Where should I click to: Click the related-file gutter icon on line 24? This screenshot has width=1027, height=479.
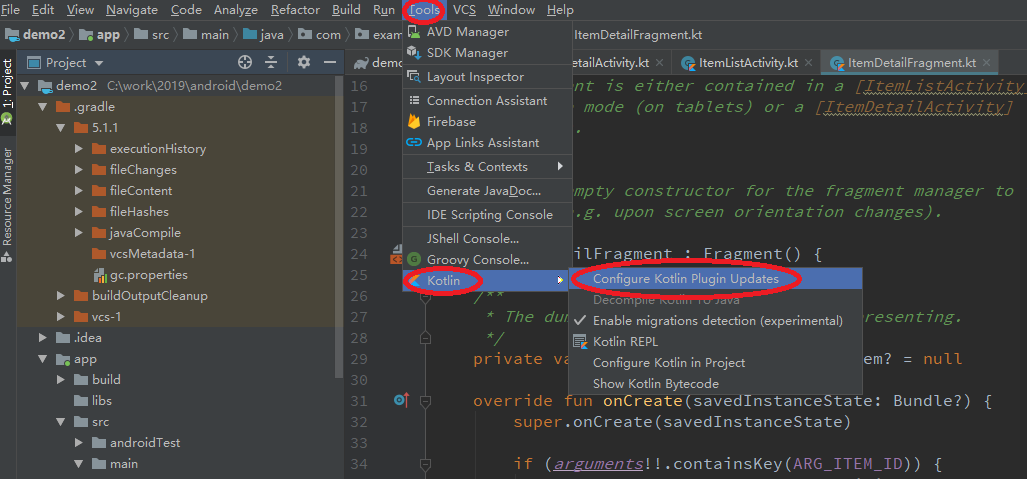coord(396,254)
